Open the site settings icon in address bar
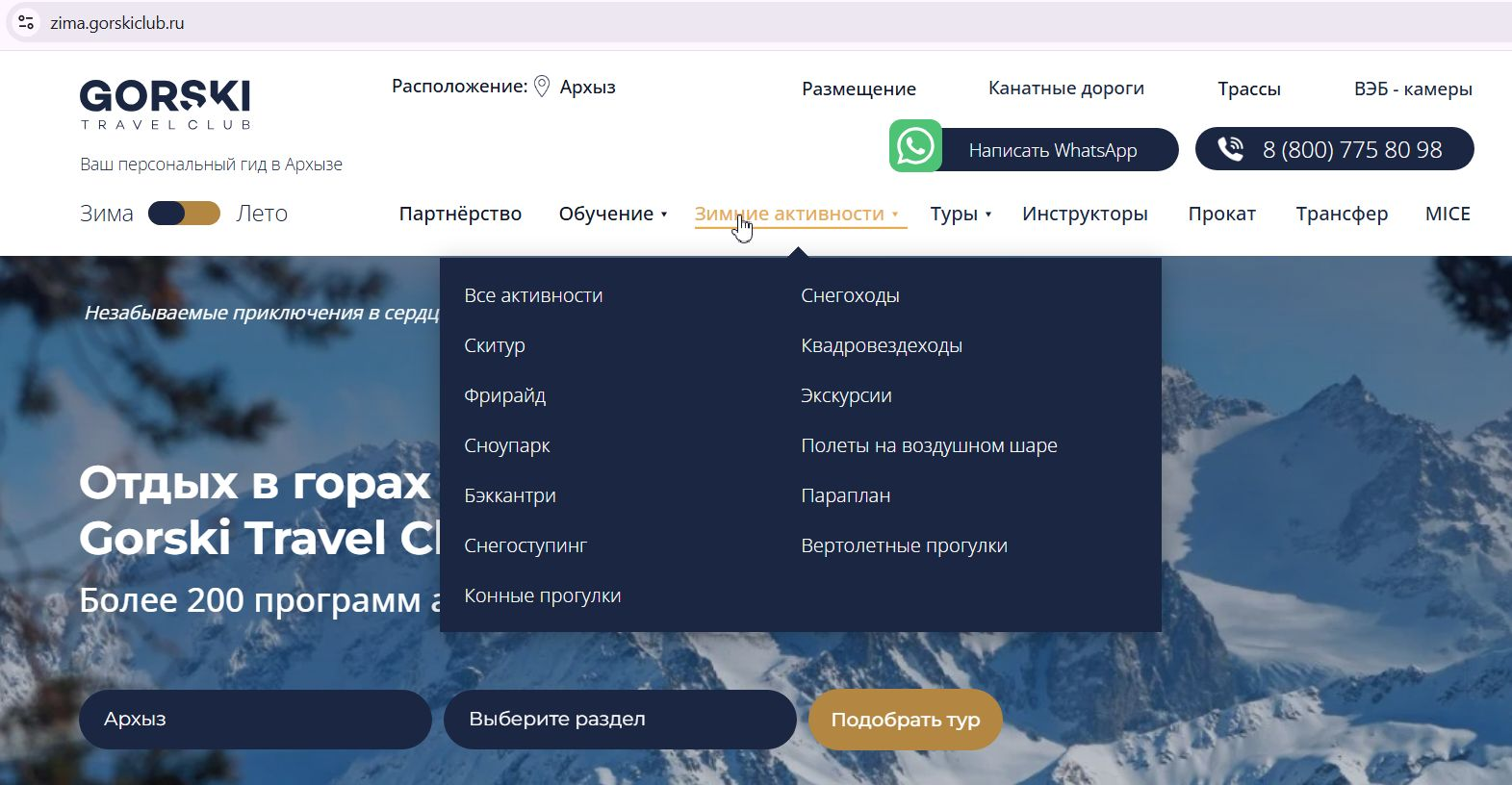1512x785 pixels. click(x=26, y=22)
